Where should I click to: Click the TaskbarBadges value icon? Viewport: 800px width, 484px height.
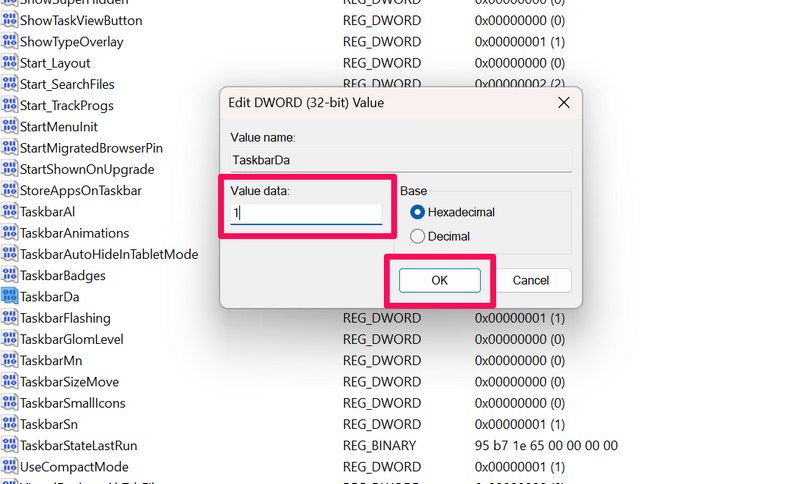pos(9,275)
